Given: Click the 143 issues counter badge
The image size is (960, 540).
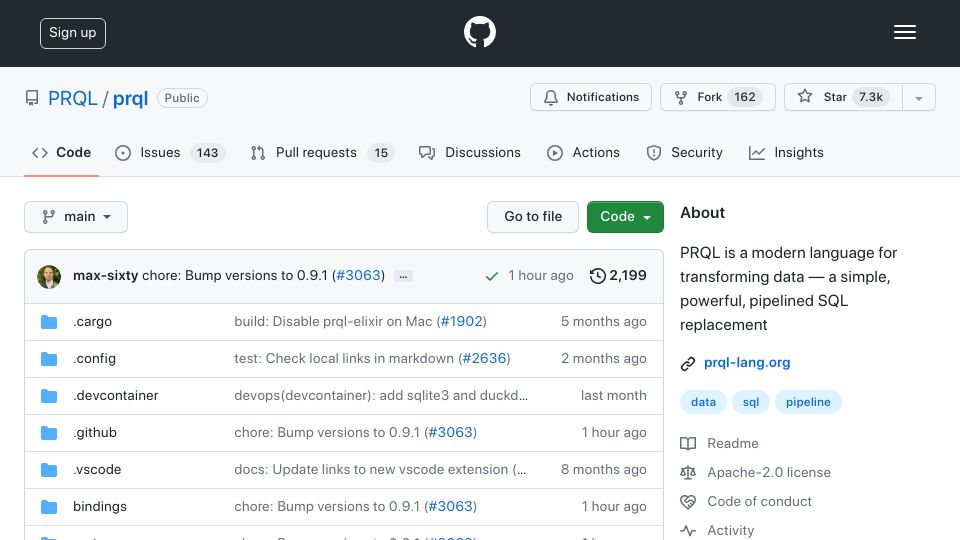Looking at the screenshot, I should point(208,152).
